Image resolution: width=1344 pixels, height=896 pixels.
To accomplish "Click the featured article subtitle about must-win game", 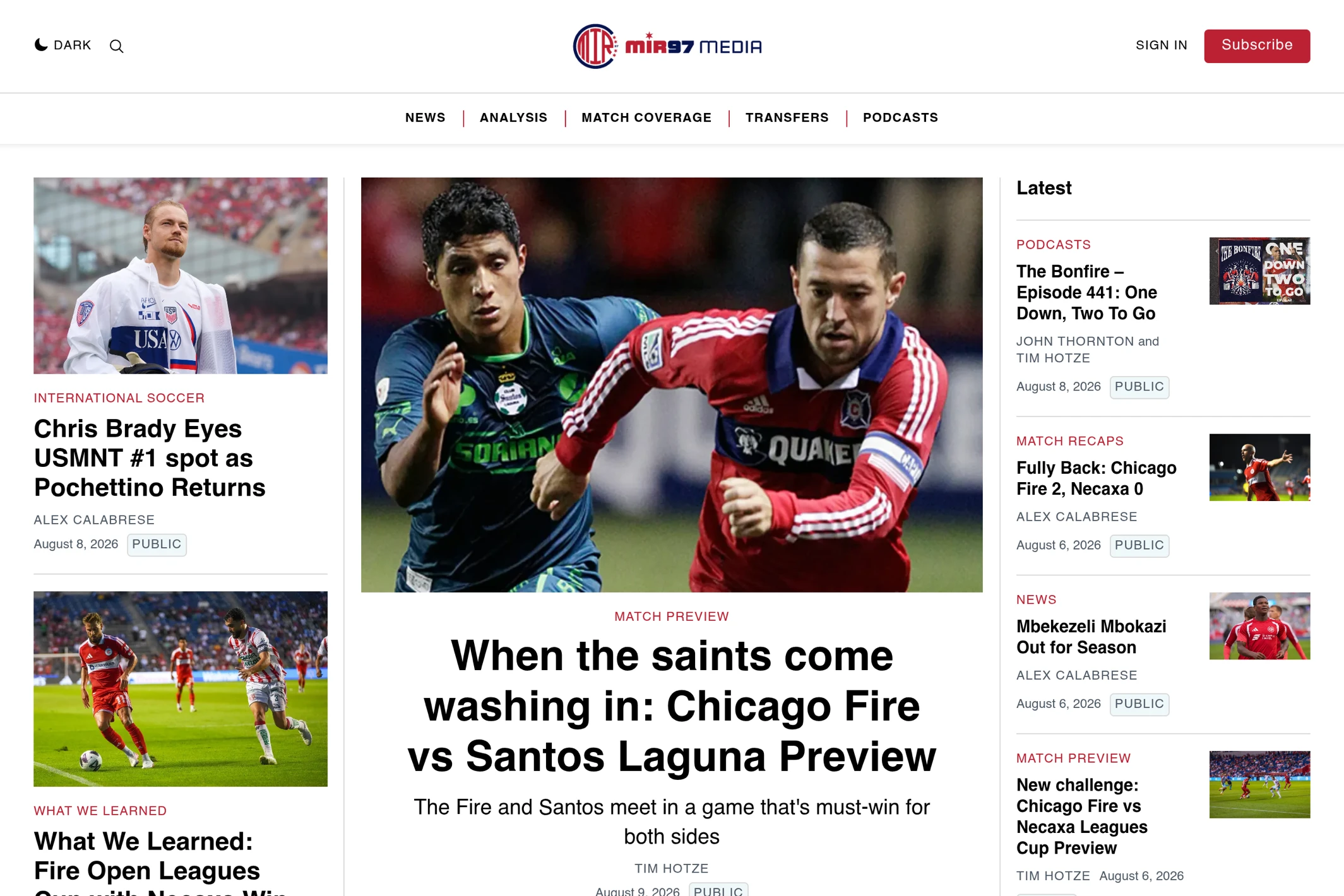I will [x=671, y=822].
